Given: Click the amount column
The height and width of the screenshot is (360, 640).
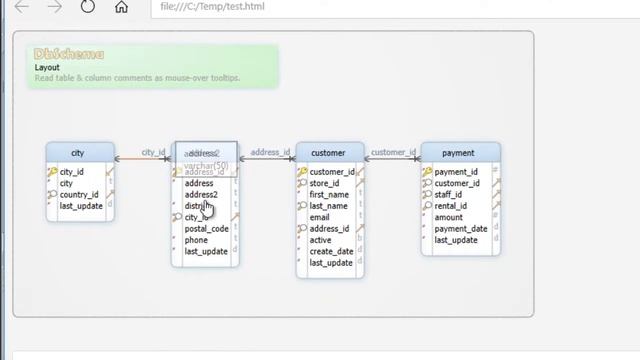Looking at the screenshot, I should pyautogui.click(x=449, y=218).
